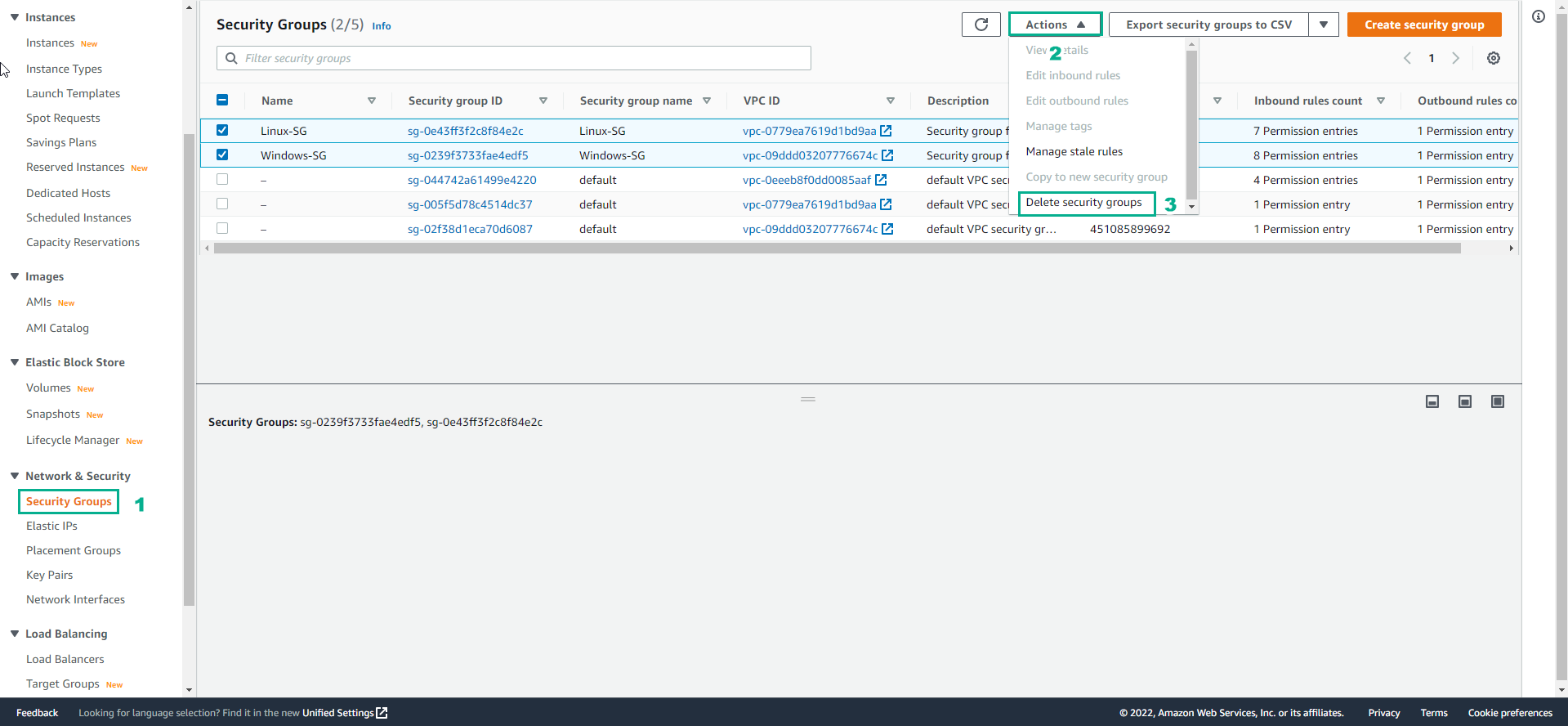Choose Manage tags menu item

1059,126
